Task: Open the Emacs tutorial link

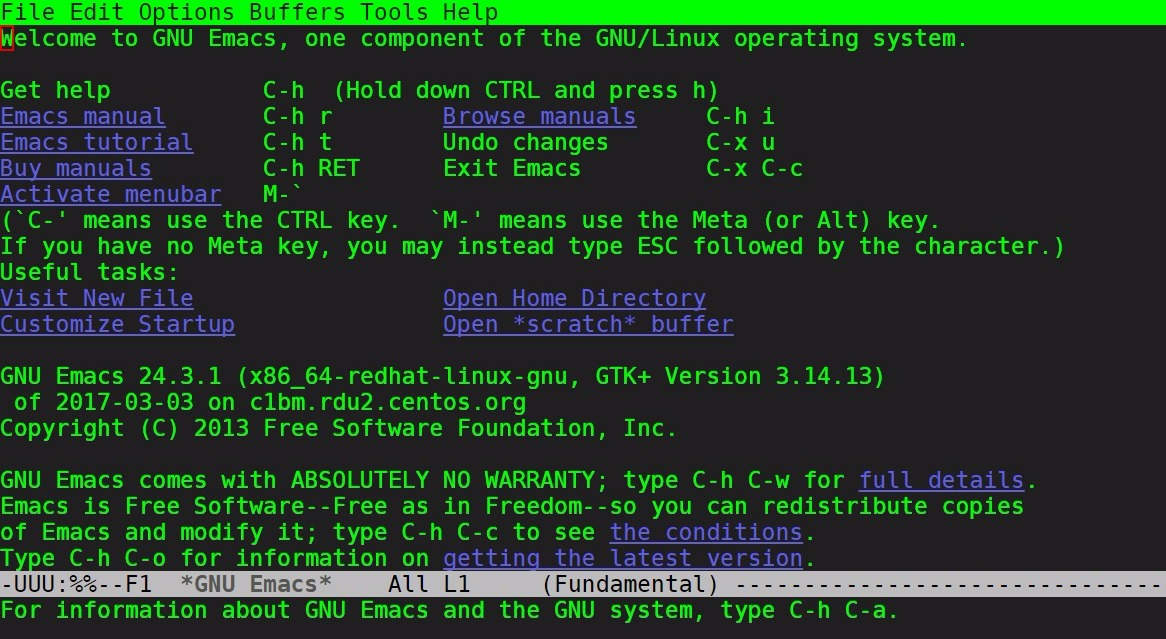Action: tap(97, 143)
